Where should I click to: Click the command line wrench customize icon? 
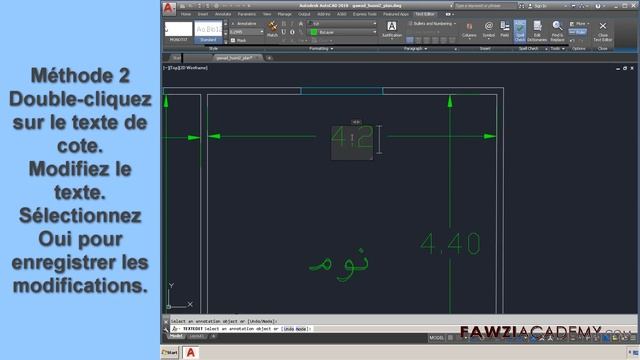166,329
